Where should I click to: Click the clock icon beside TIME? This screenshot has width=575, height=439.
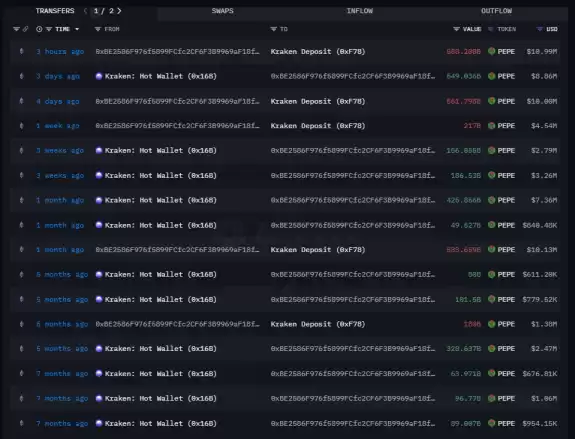pos(39,29)
